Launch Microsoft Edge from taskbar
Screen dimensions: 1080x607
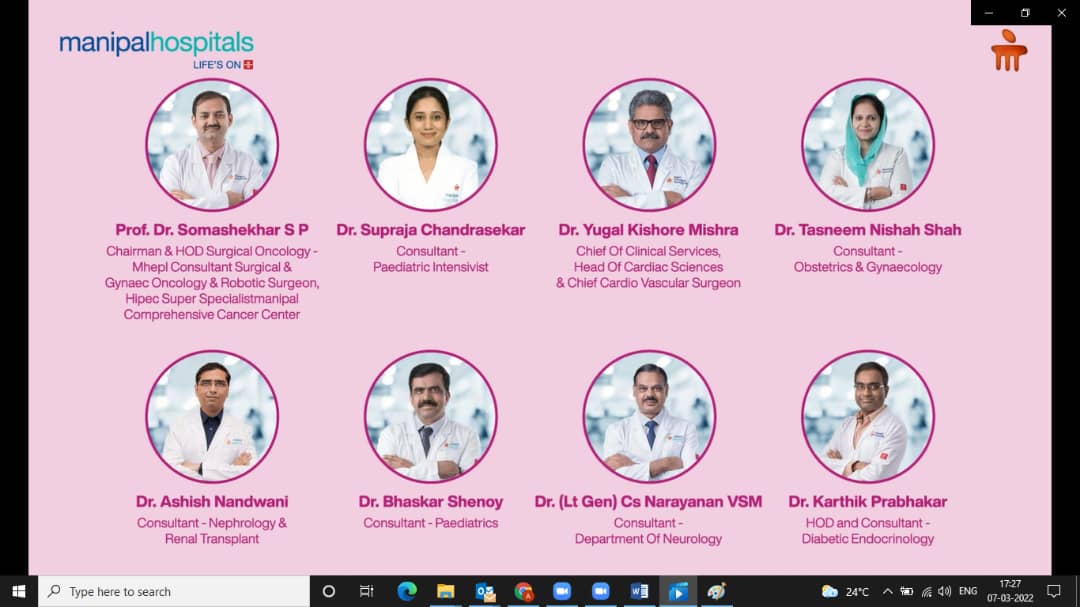[x=406, y=591]
